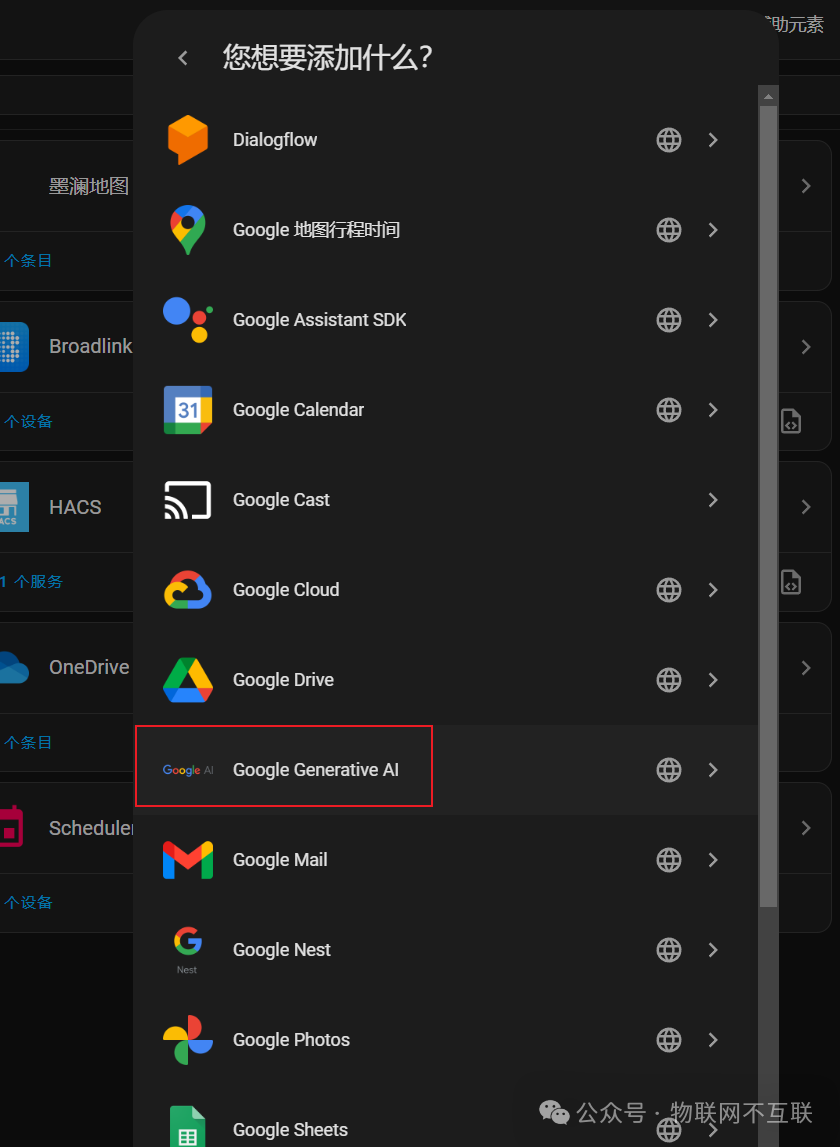Click the Google Cloud logo icon
840x1147 pixels.
point(188,590)
